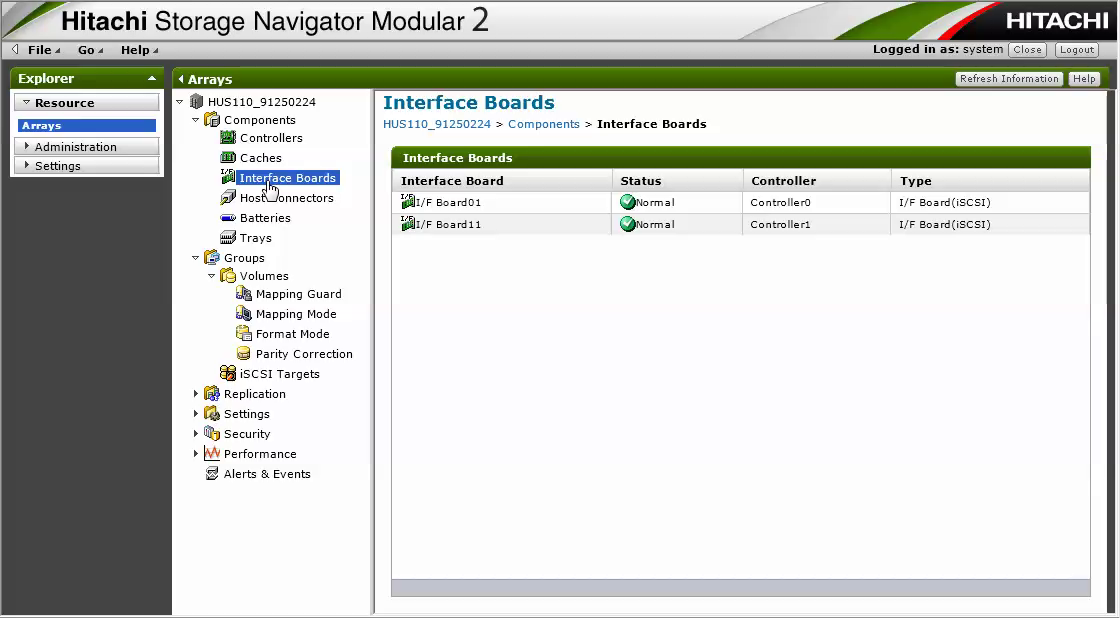Viewport: 1120px width, 618px height.
Task: Click the Caches icon
Action: pyautogui.click(x=228, y=157)
